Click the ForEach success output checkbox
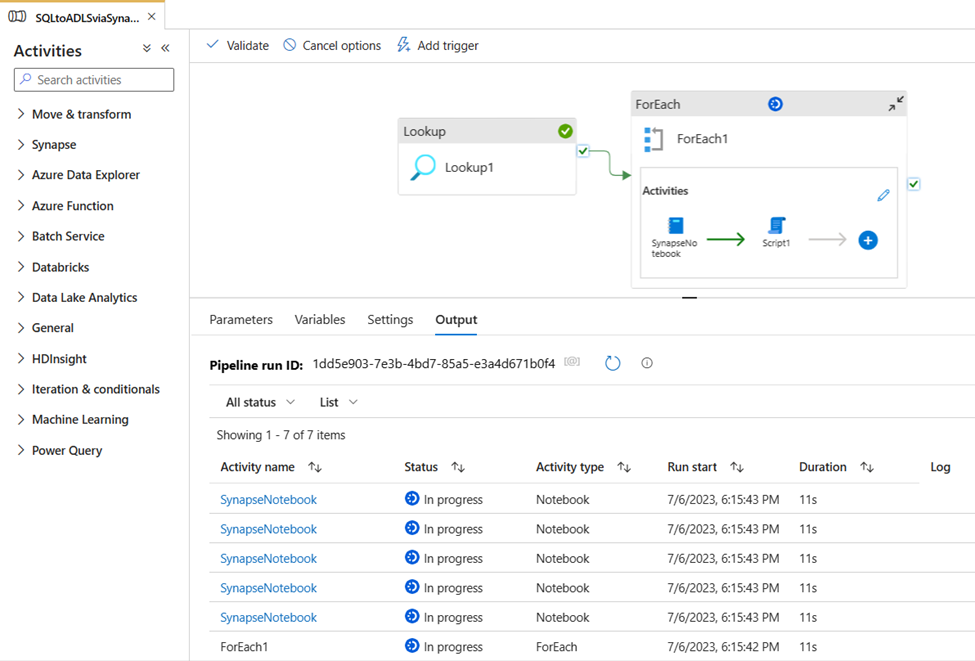975x661 pixels. tap(913, 184)
